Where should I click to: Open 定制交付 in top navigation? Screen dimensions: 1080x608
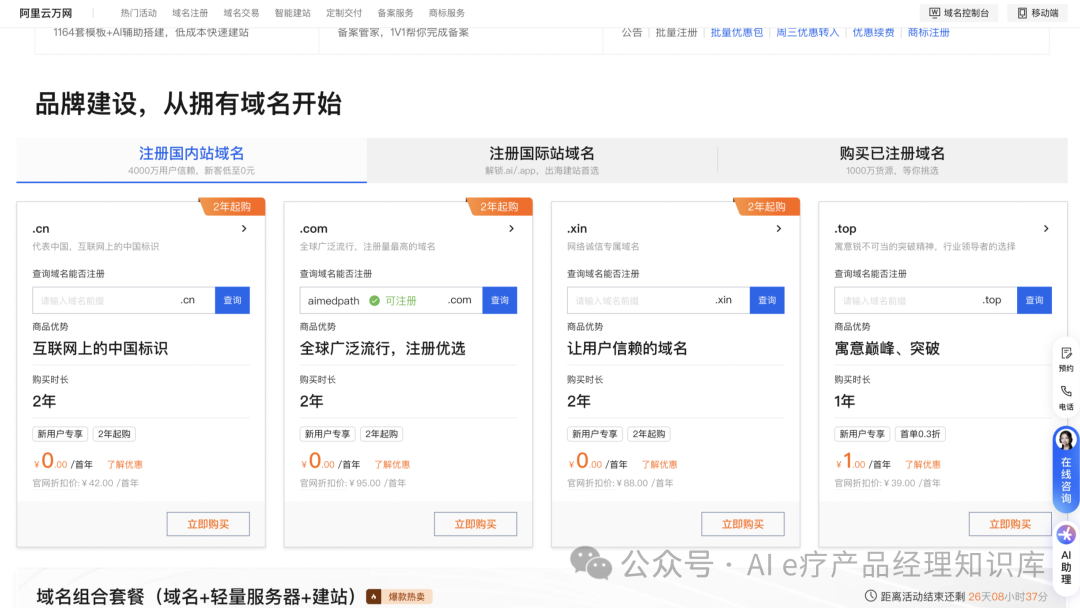pos(344,13)
